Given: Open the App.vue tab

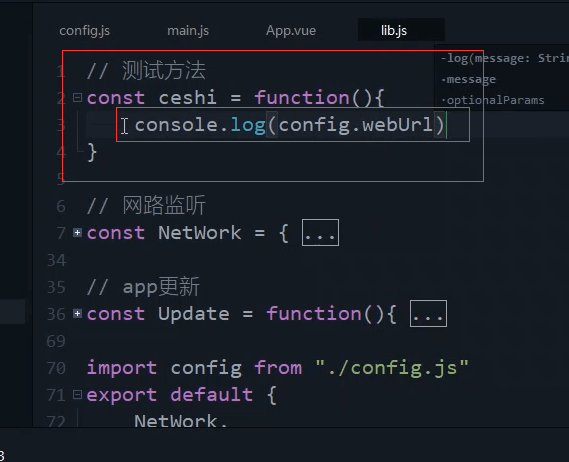Looking at the screenshot, I should (291, 30).
